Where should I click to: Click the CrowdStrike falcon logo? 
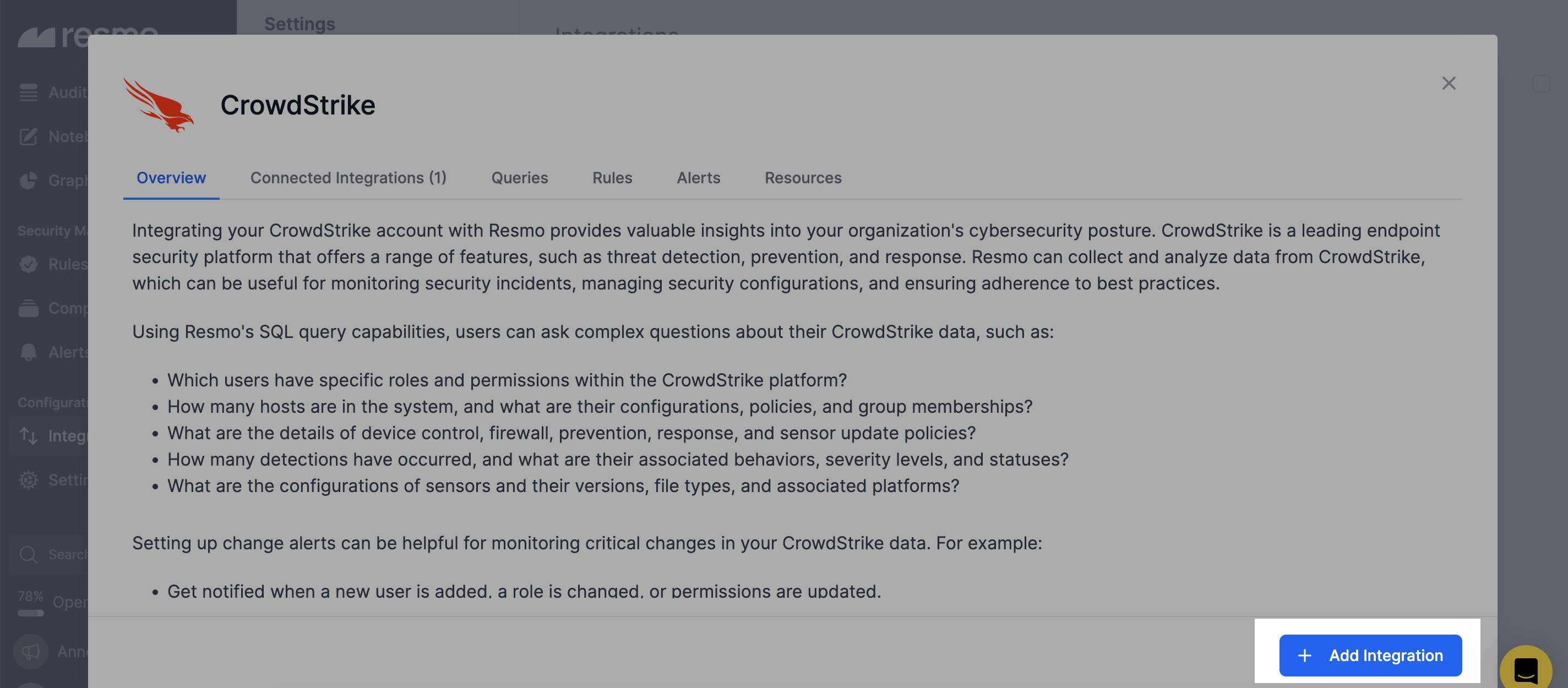coord(159,105)
